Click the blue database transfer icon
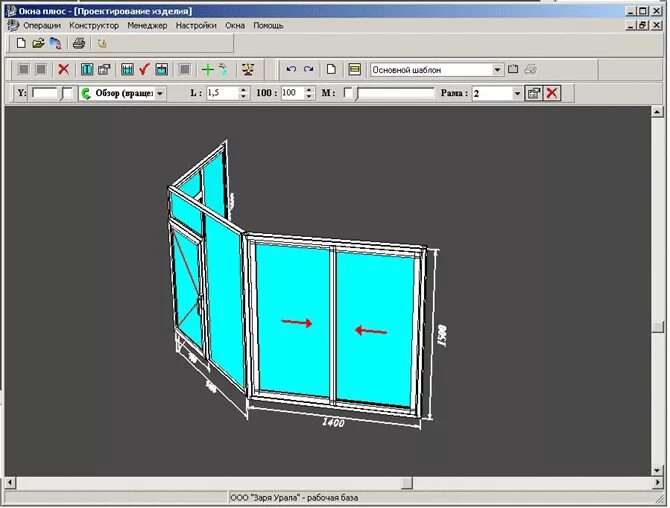Image resolution: width=670 pixels, height=508 pixels. [x=56, y=43]
